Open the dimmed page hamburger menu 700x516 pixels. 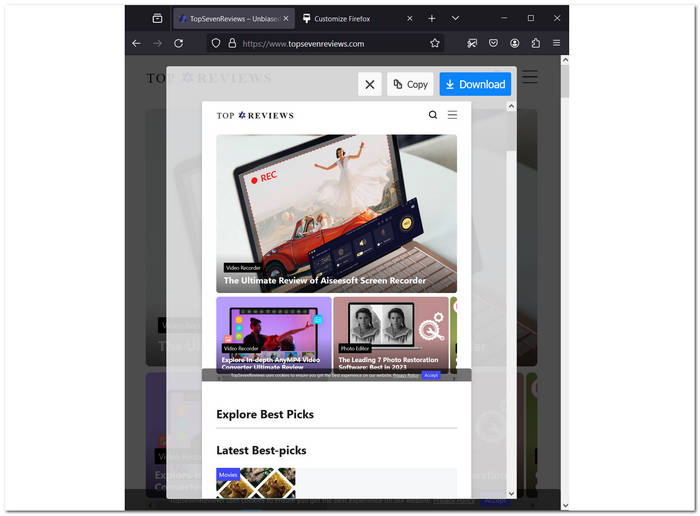(530, 77)
